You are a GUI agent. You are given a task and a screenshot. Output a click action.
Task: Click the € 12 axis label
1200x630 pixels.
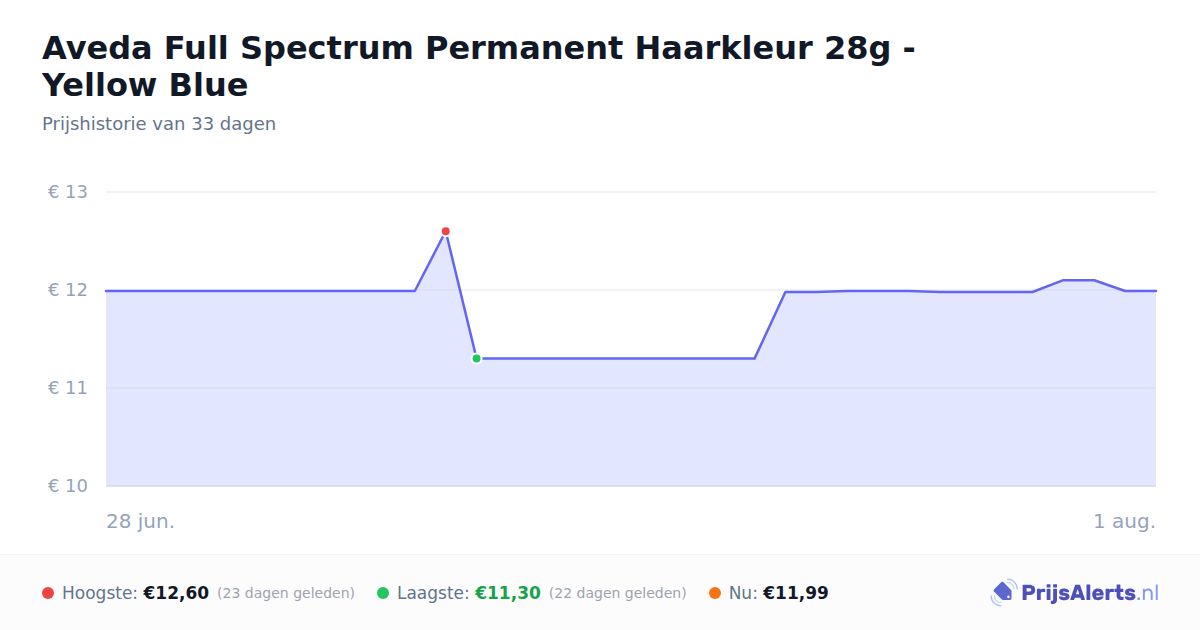coord(68,290)
